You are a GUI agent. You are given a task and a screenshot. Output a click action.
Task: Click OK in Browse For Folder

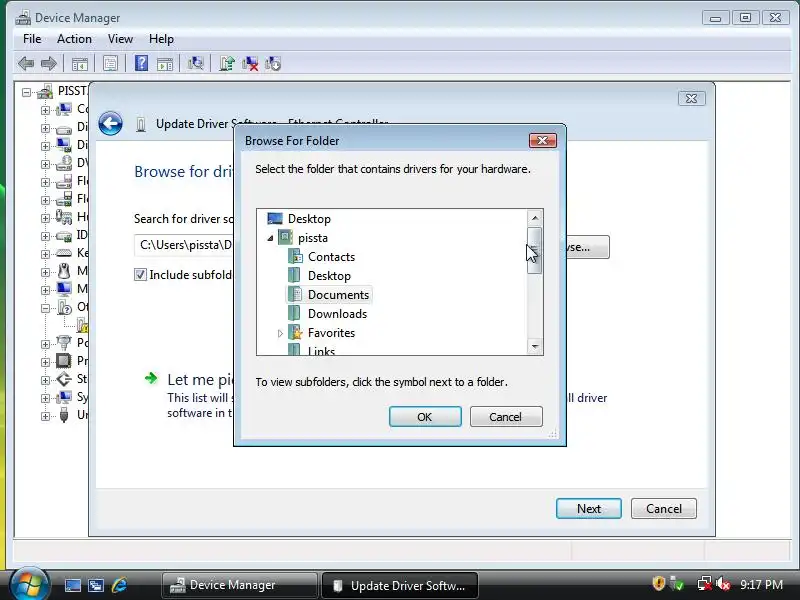425,417
